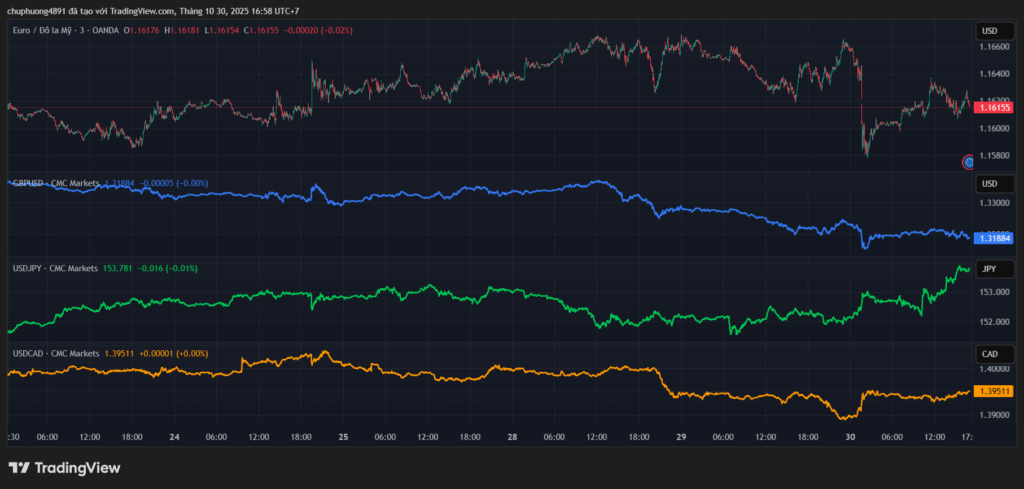Click the blue 1.31884 price label
Viewport: 1024px width, 489px height.
993,238
